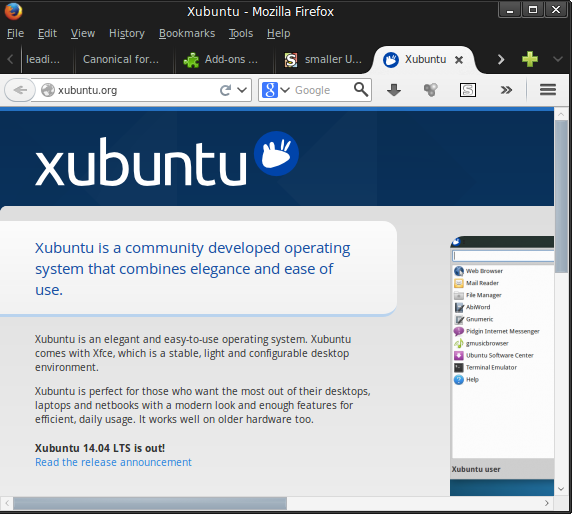Expand the URL history dropdown
The image size is (572, 514).
(x=242, y=90)
